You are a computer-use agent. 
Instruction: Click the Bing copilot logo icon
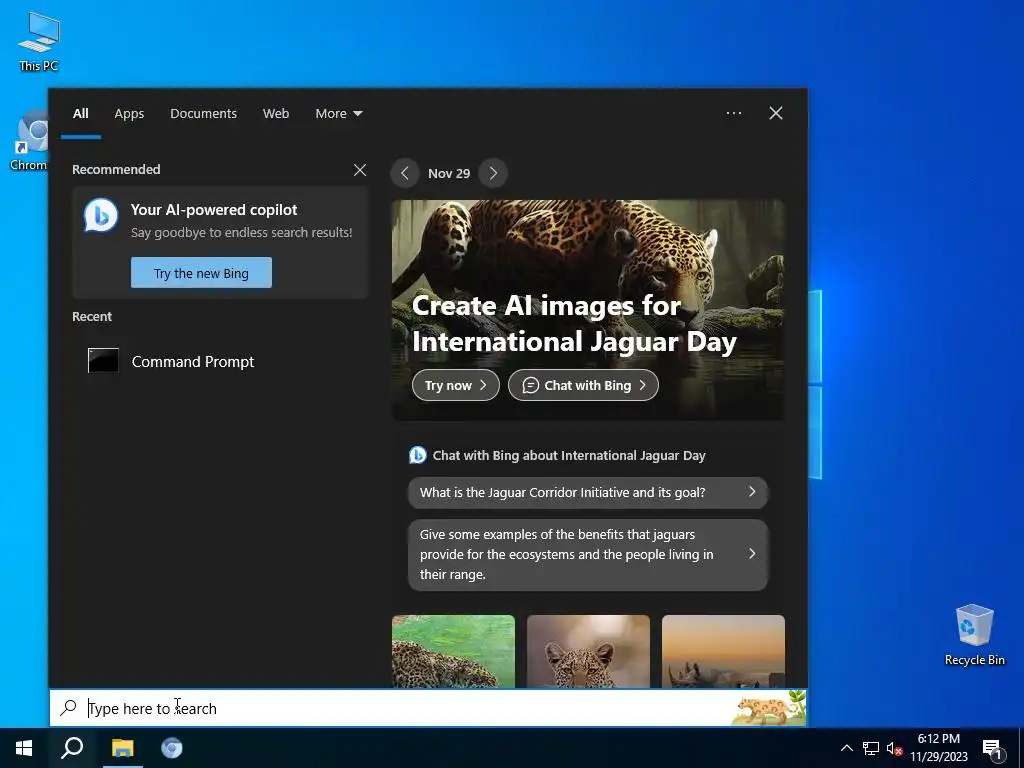(x=101, y=215)
